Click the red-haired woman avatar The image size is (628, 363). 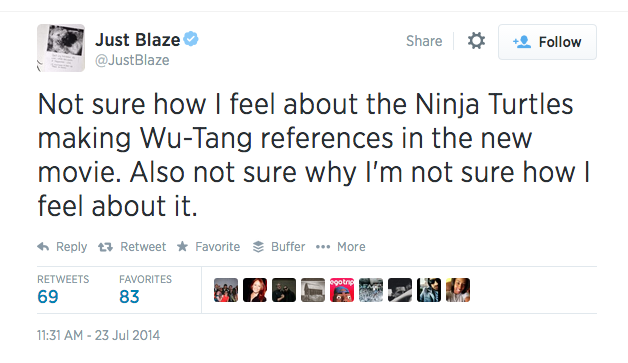coord(255,290)
